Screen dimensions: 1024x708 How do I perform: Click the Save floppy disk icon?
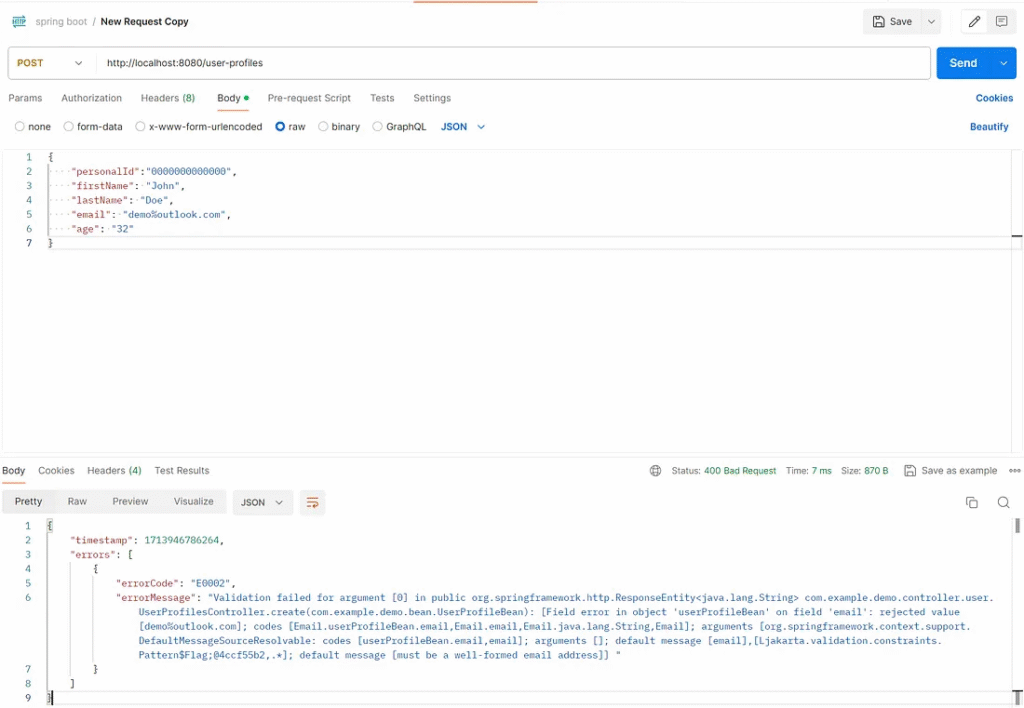pos(878,22)
